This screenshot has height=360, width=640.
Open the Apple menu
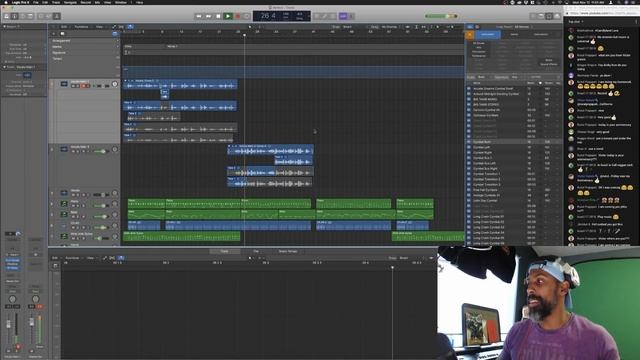(6, 2)
